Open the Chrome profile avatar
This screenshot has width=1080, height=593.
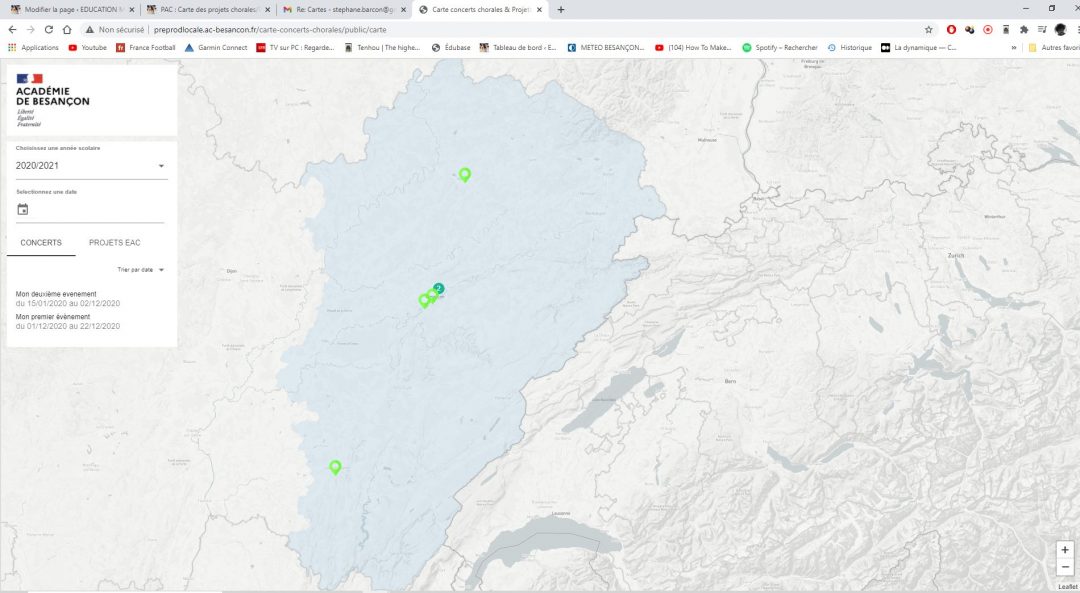1061,30
